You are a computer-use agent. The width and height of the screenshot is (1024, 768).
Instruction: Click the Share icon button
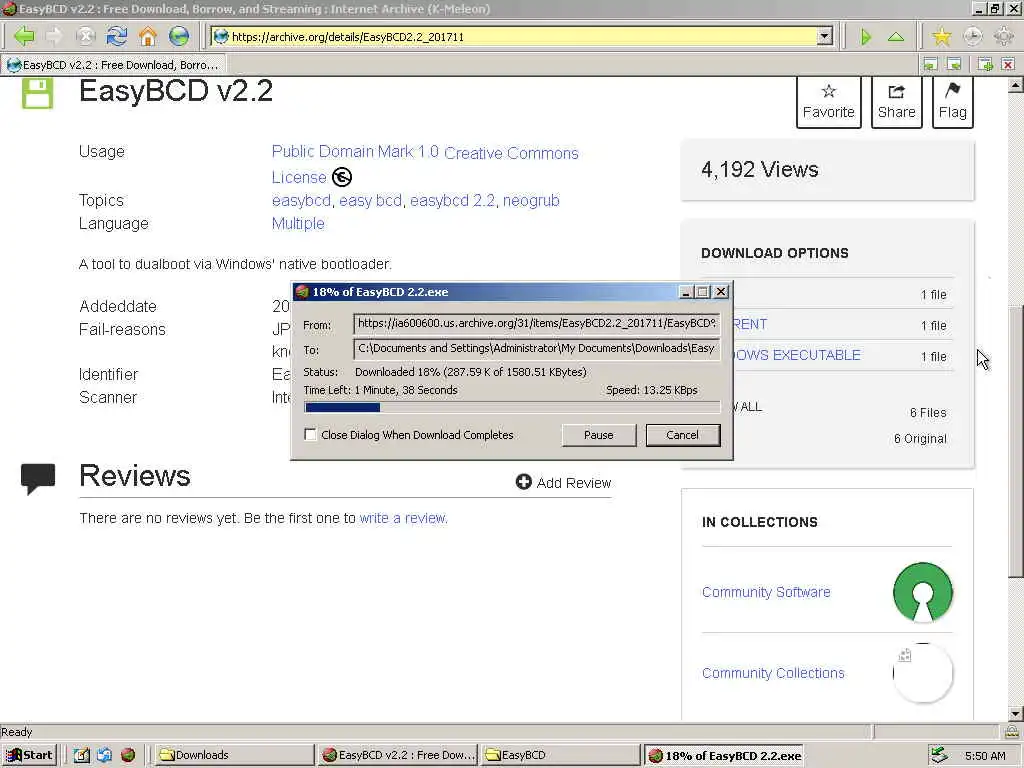[x=897, y=101]
